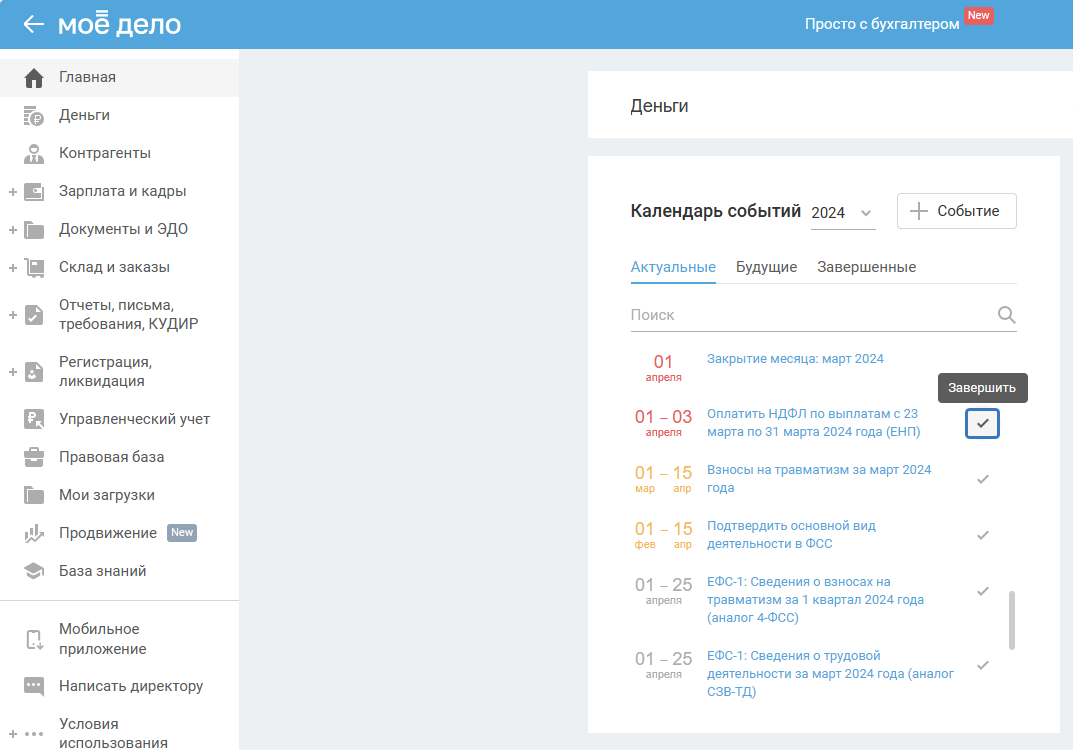Click the Управленческий учет ruble icon
Image resolution: width=1073 pixels, height=750 pixels.
(34, 419)
